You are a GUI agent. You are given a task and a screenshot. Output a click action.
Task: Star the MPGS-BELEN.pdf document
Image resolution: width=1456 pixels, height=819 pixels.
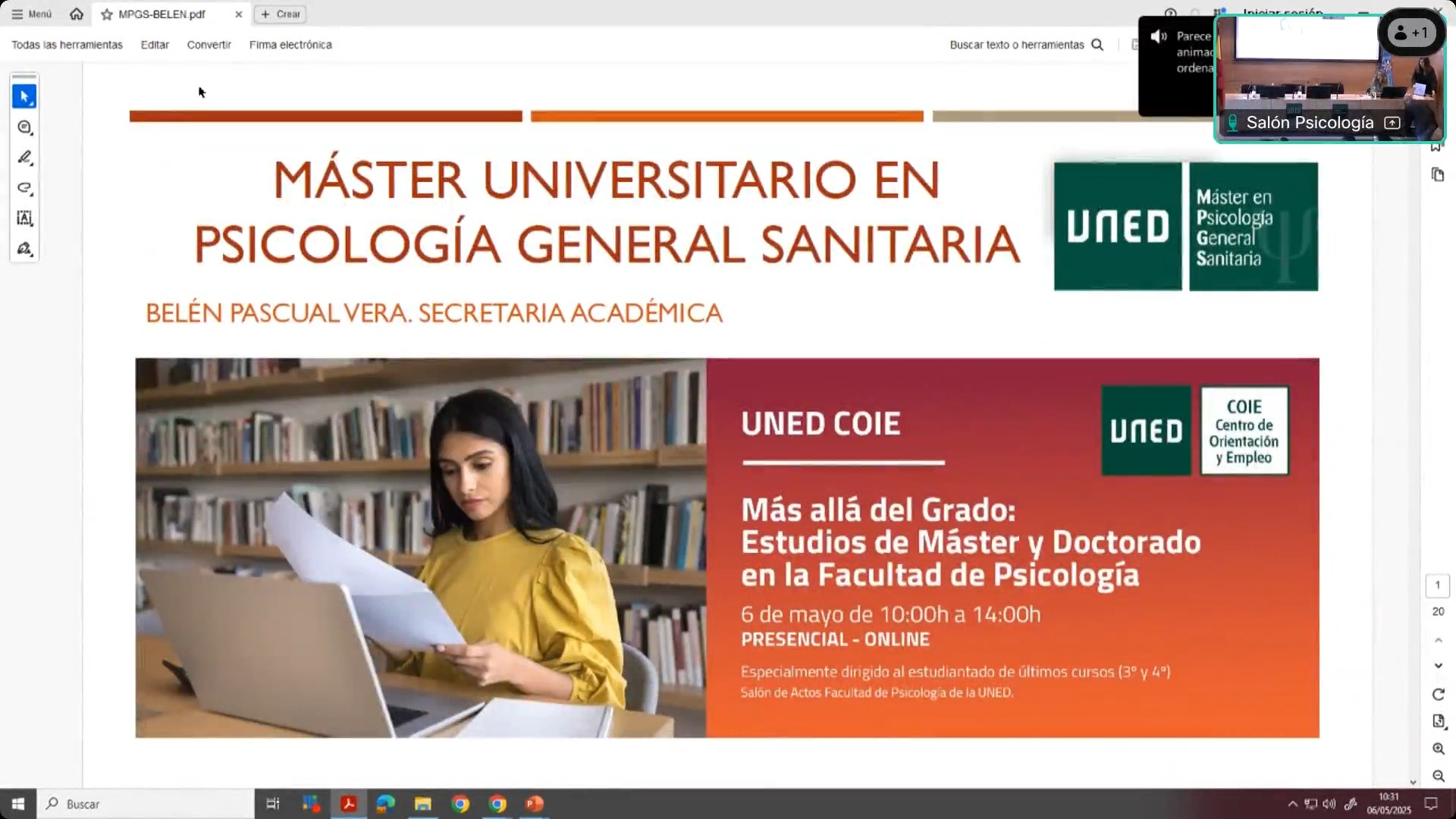click(107, 14)
